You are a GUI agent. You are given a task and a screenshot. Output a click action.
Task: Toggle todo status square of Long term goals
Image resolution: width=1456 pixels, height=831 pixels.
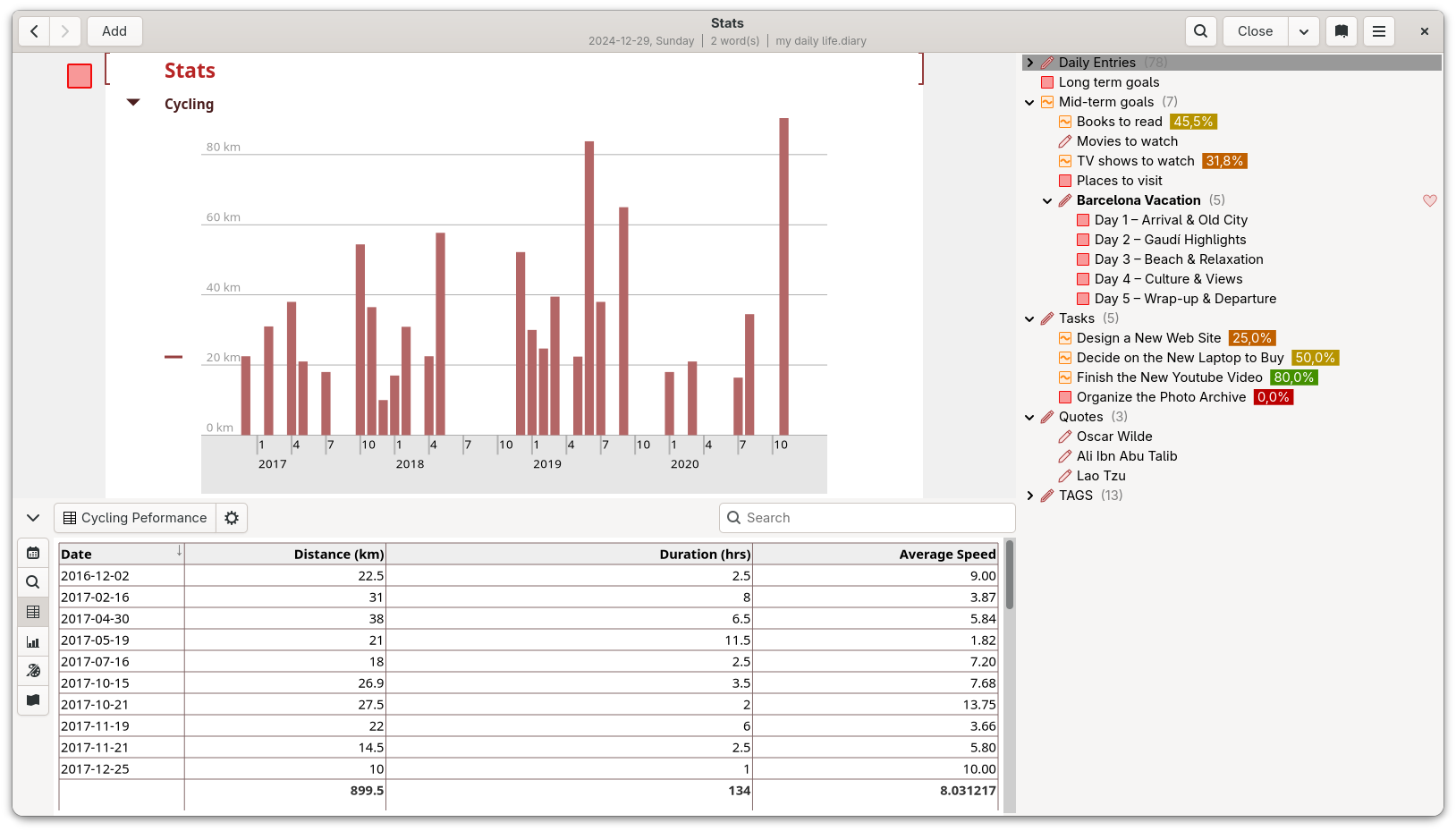1047,82
